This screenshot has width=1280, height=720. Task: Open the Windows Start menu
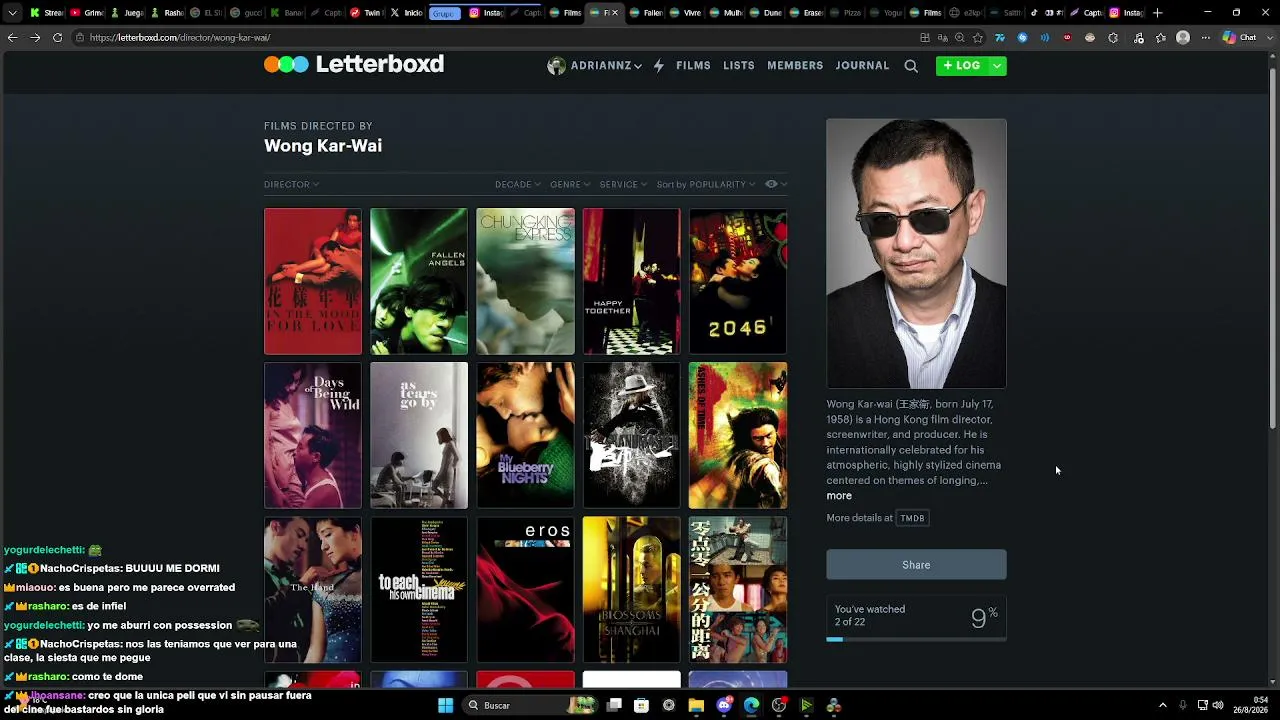tap(446, 705)
